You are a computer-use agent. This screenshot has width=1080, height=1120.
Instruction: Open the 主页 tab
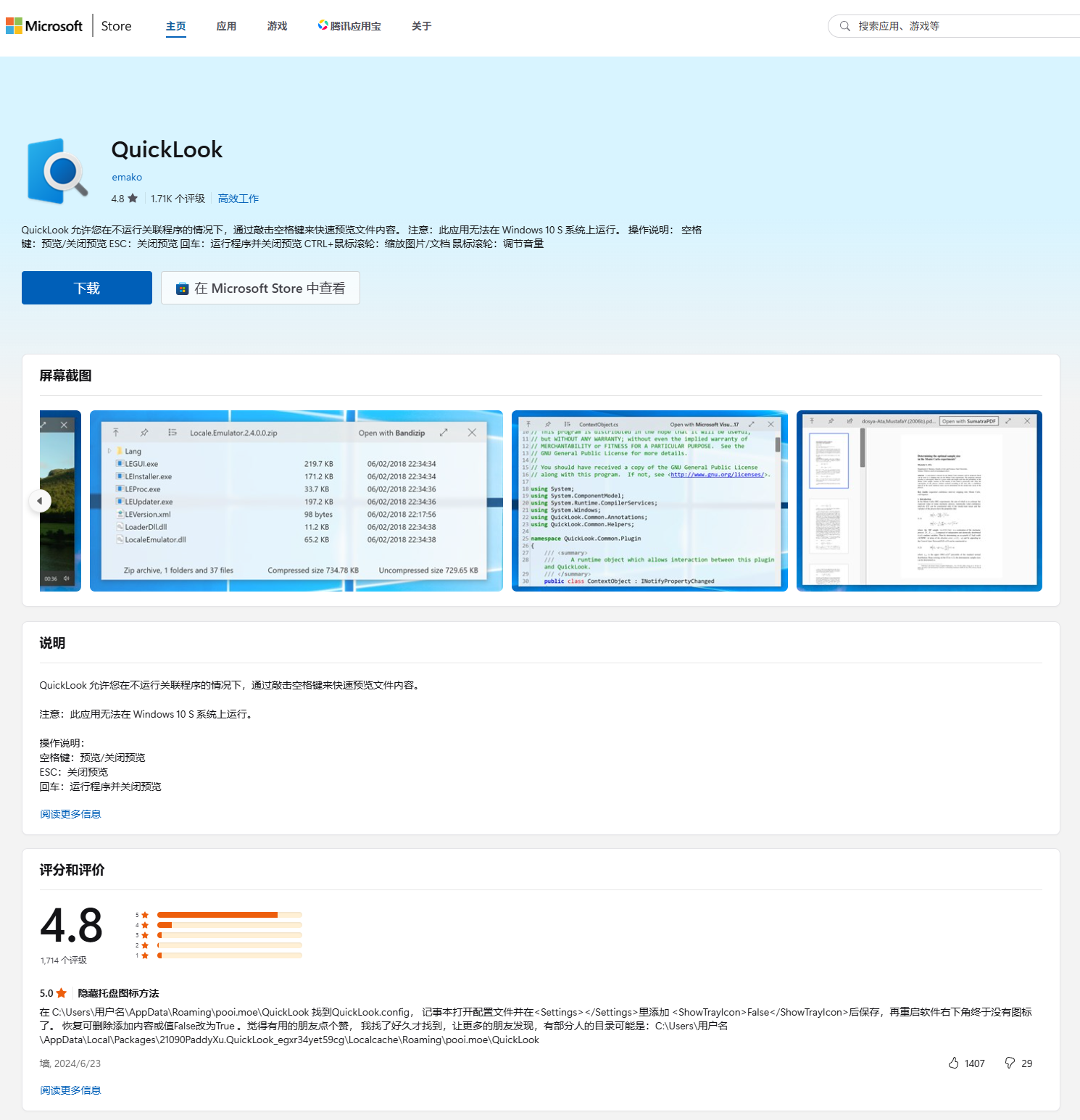coord(175,26)
